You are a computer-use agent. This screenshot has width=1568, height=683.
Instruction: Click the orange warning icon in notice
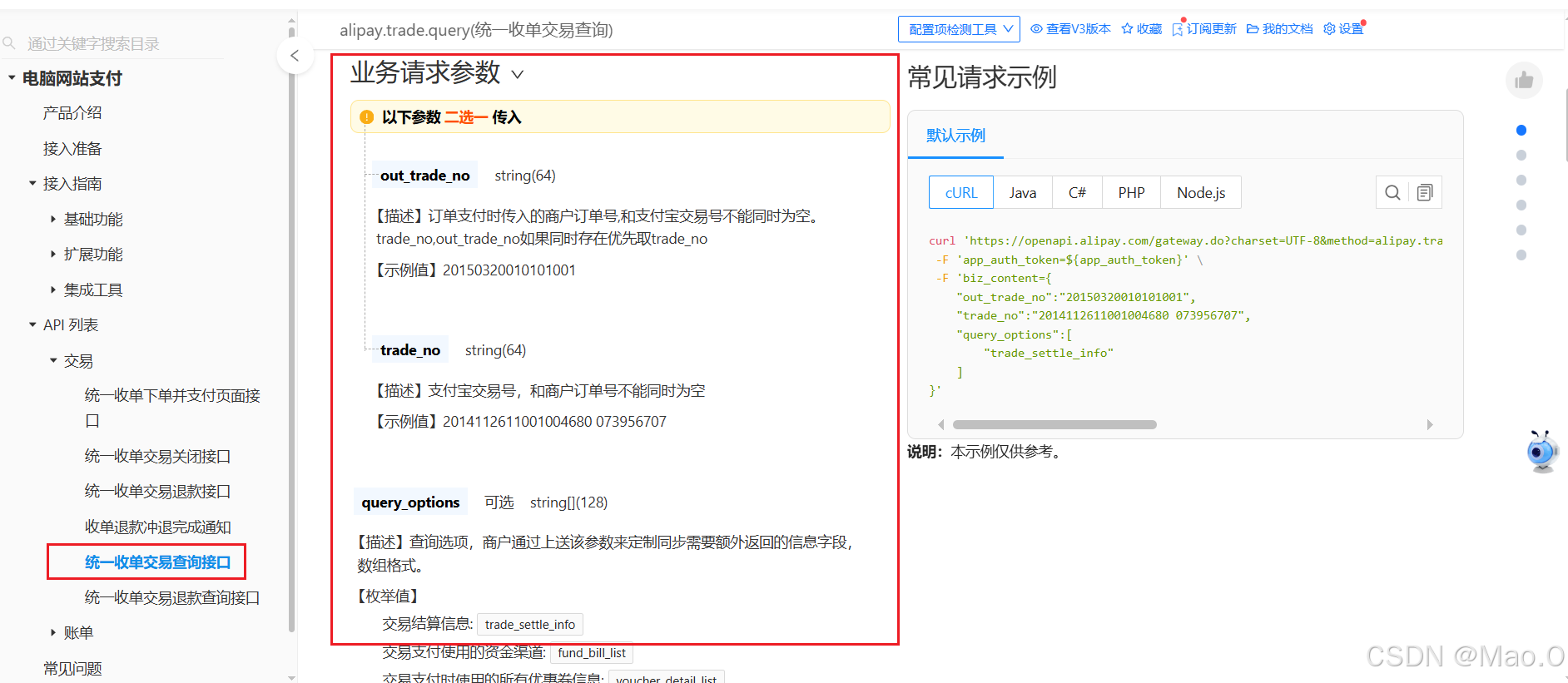point(366,117)
